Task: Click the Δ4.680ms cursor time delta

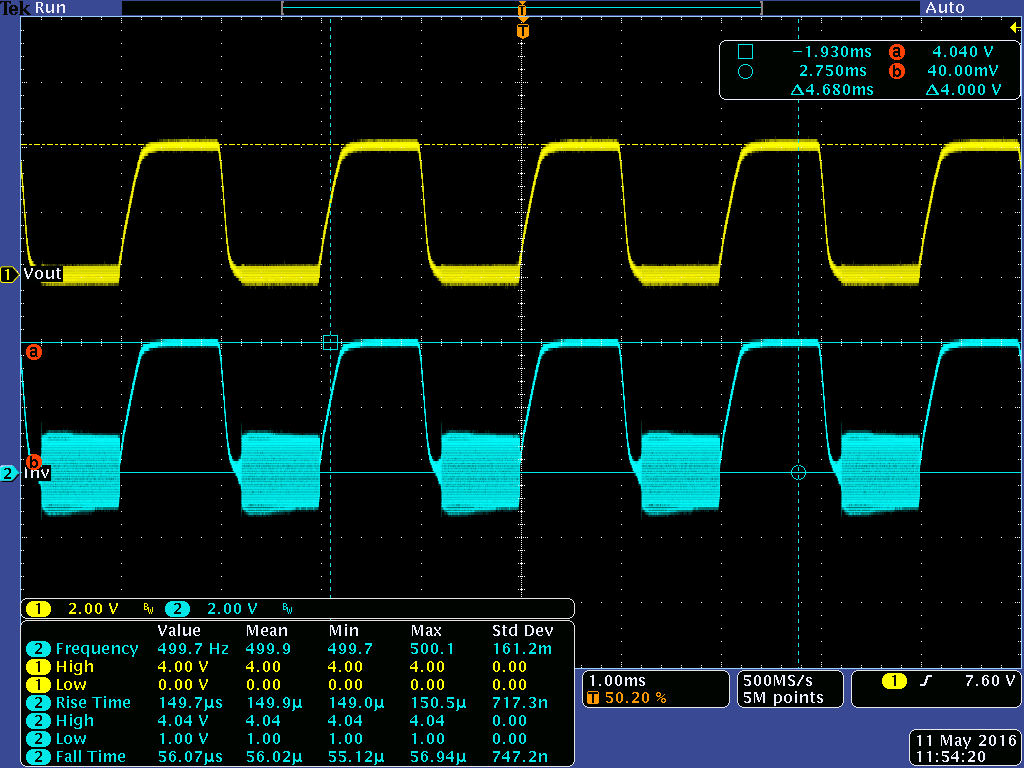Action: coord(832,90)
